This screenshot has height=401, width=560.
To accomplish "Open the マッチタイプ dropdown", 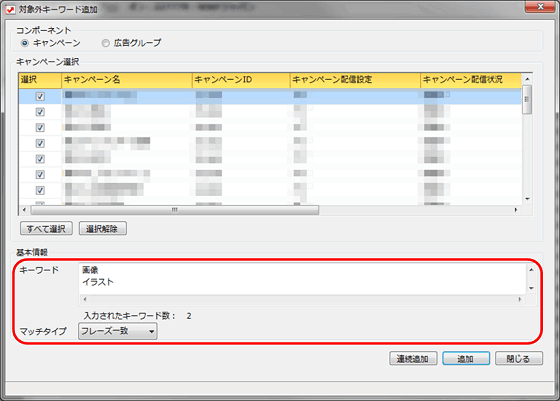I will click(x=118, y=331).
